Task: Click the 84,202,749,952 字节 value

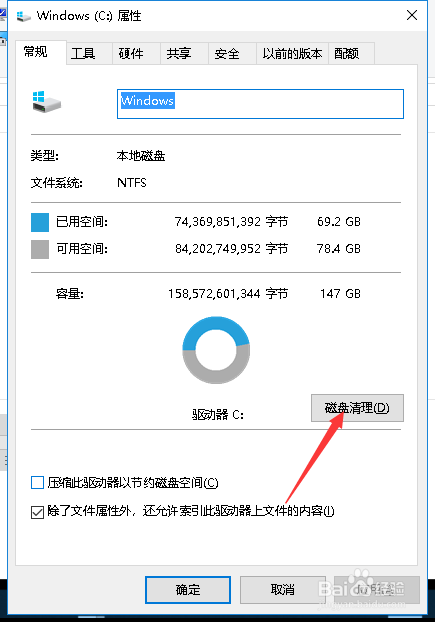Action: (231, 249)
